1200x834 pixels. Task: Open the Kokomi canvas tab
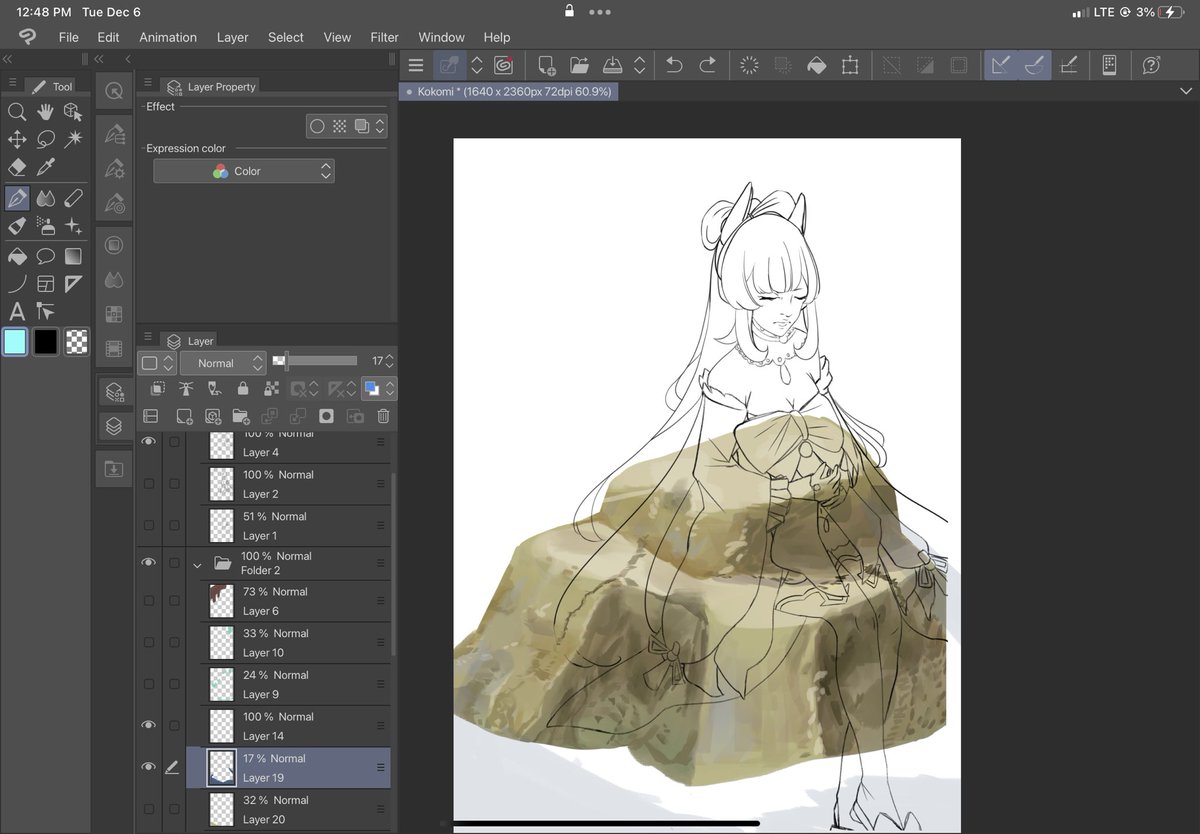click(510, 91)
